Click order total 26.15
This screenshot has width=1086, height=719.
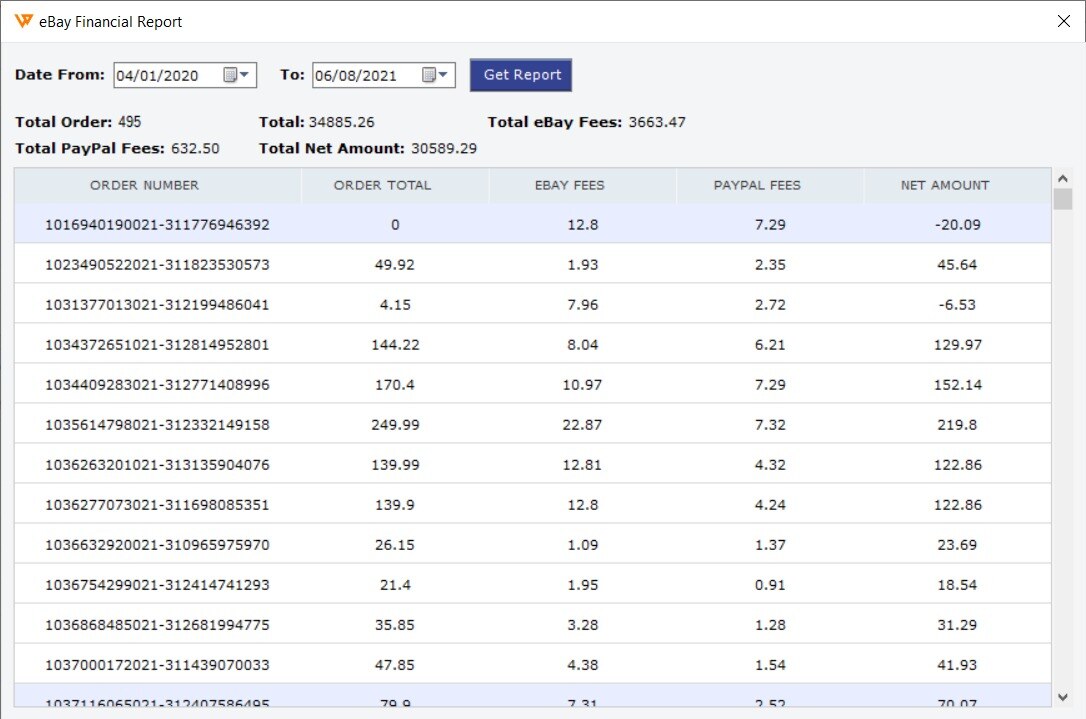click(395, 545)
